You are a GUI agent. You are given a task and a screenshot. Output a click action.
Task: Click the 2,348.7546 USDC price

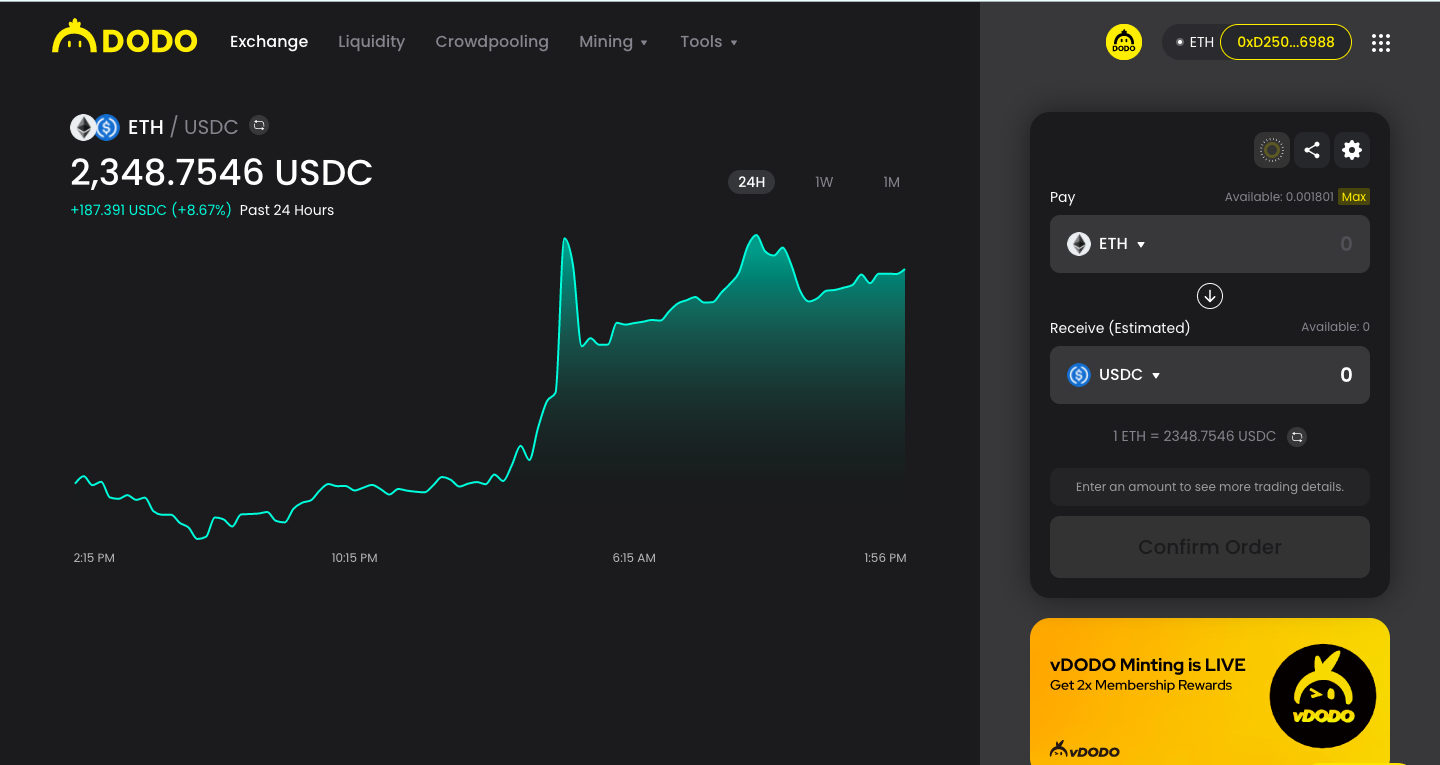[221, 172]
